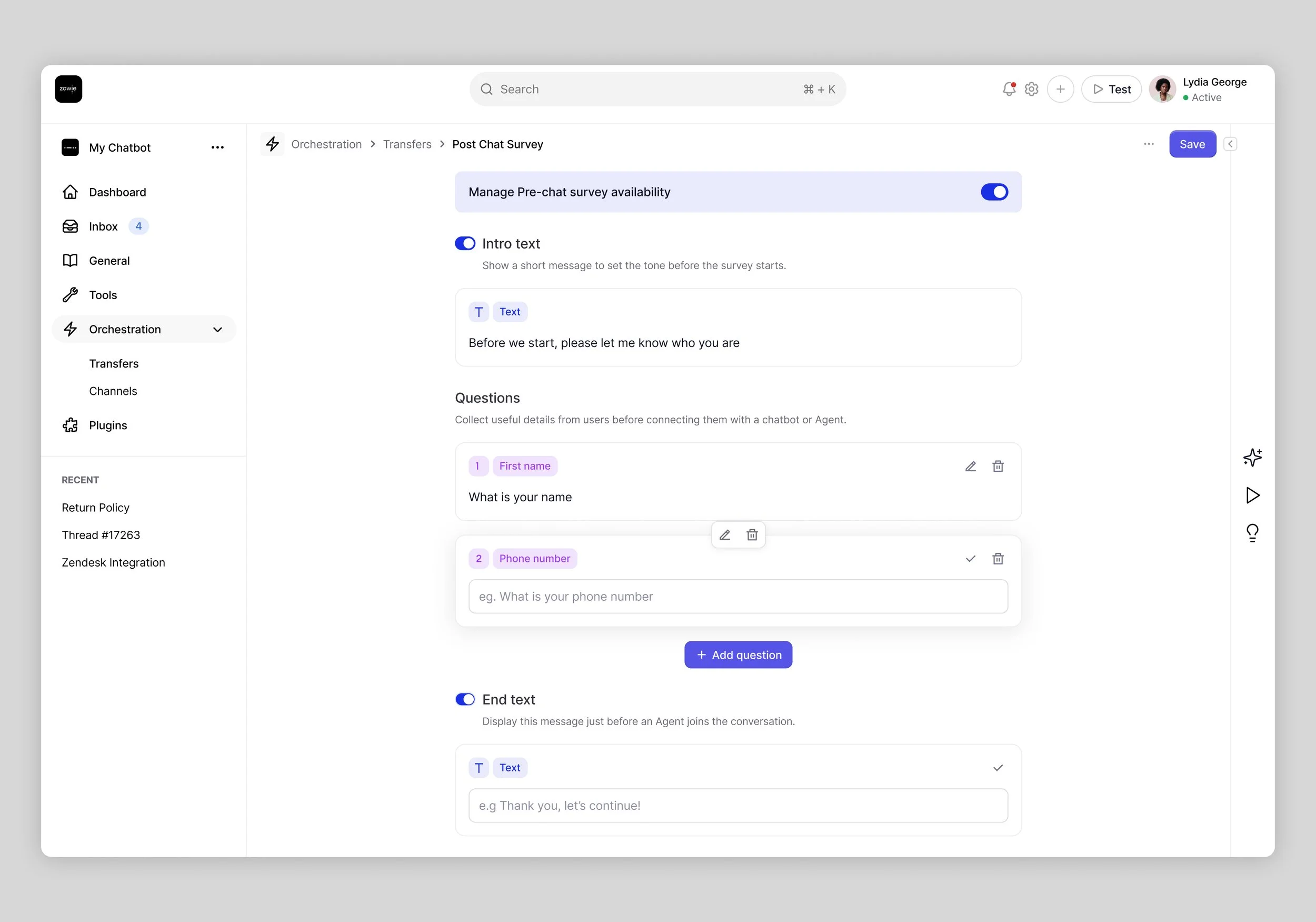Screen dimensions: 1316x922
Task: Disable Pre-chat survey availability toggle
Action: [994, 192]
